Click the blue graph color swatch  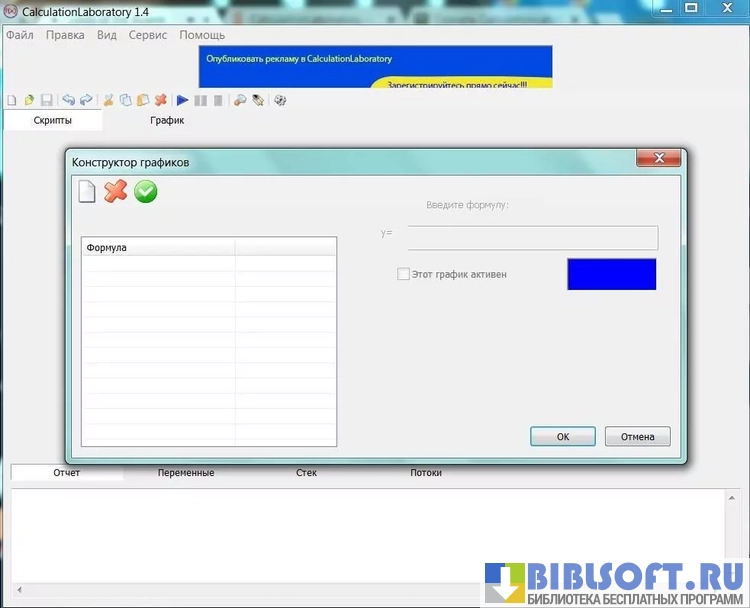(x=611, y=274)
